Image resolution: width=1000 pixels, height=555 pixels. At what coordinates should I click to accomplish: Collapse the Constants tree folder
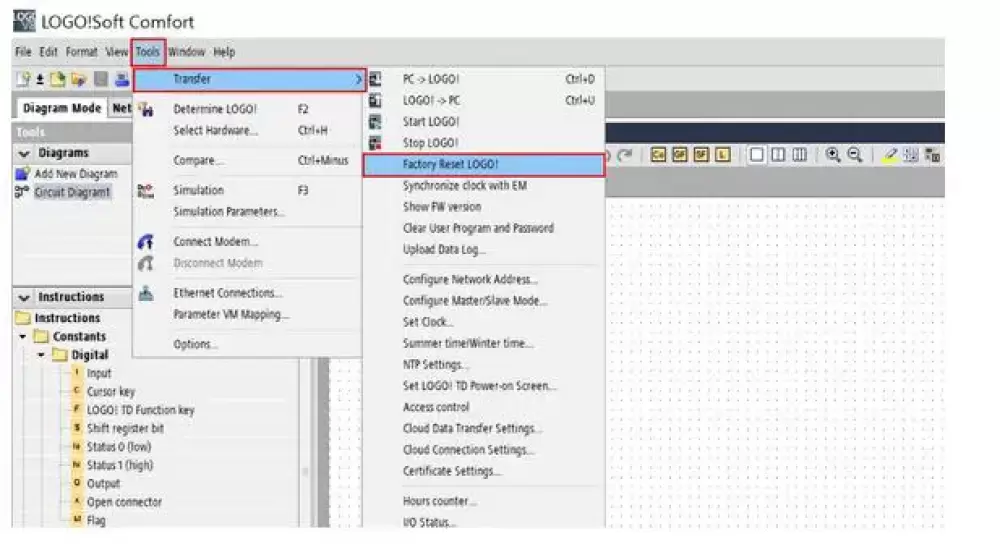point(23,336)
